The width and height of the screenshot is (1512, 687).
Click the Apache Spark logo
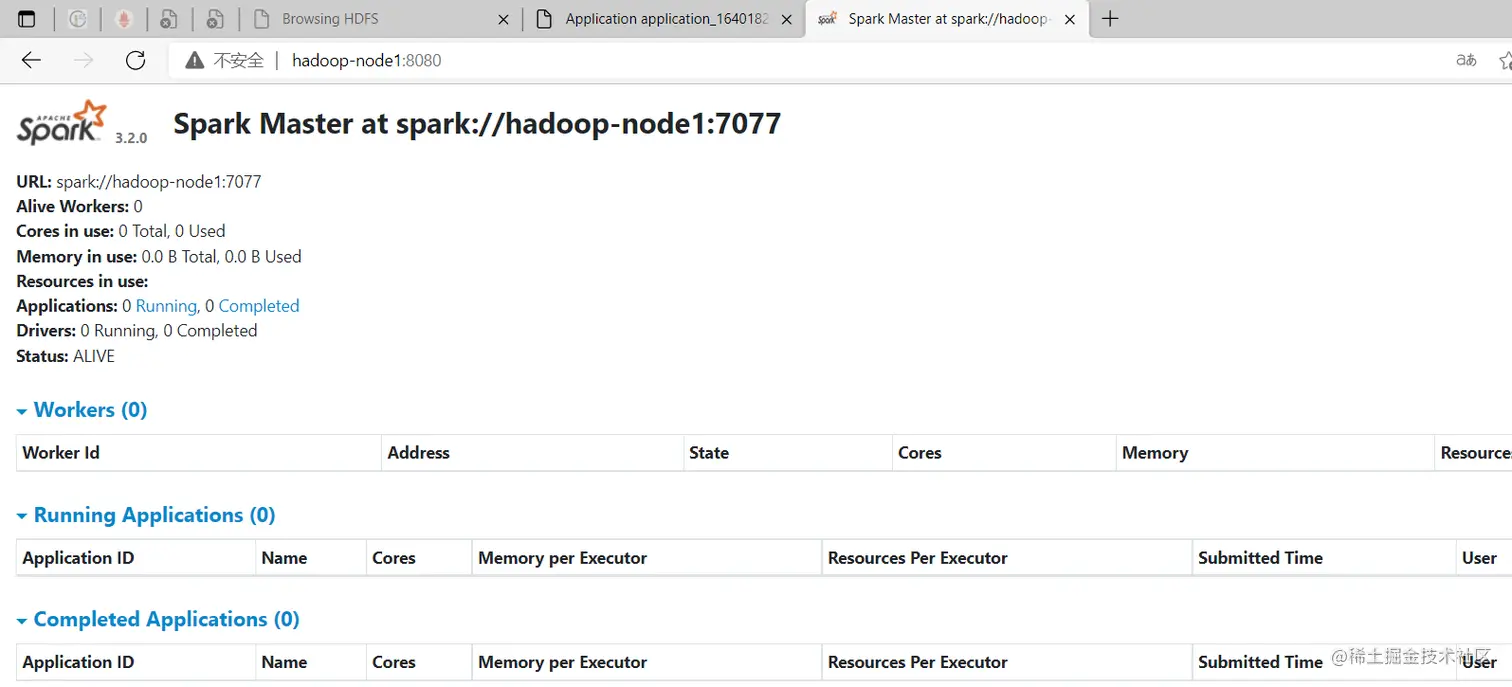(61, 122)
